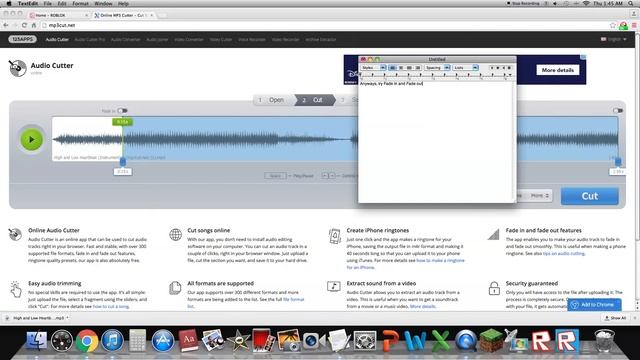The image size is (640, 360).
Task: Select justify alignment in TextEdit toolbar
Action: click(x=418, y=68)
